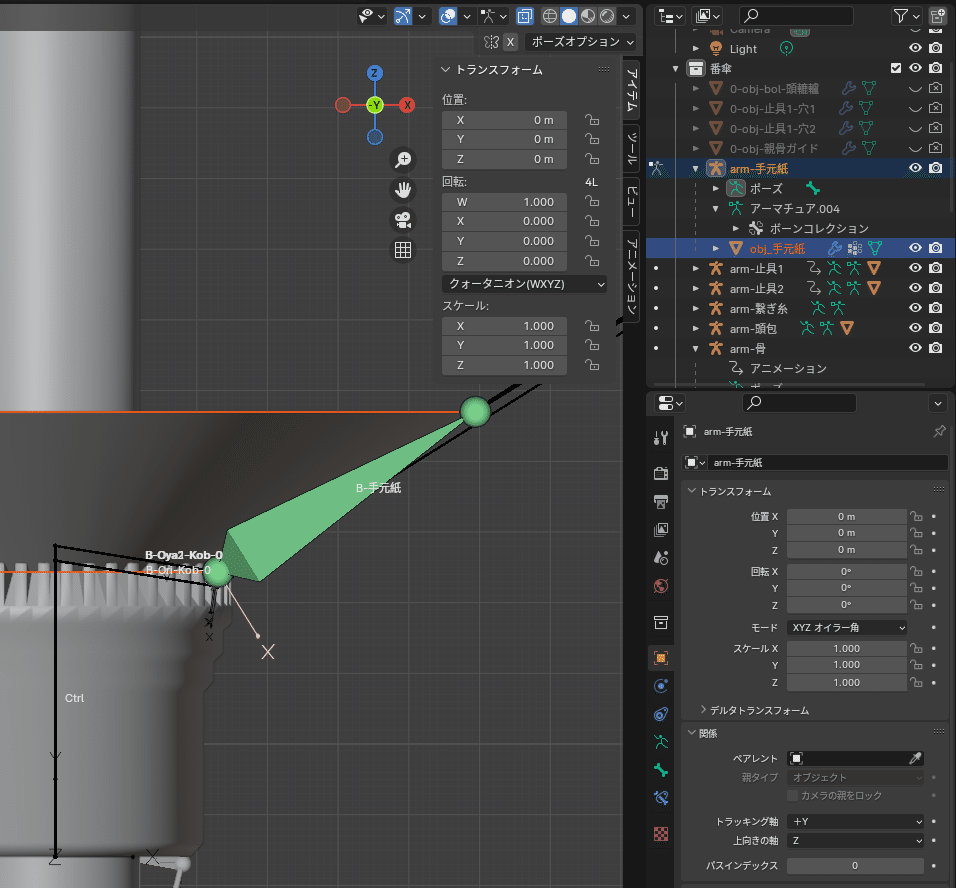This screenshot has width=956, height=888.
Task: Hide arm-止具1 in the viewport
Action: [x=915, y=268]
